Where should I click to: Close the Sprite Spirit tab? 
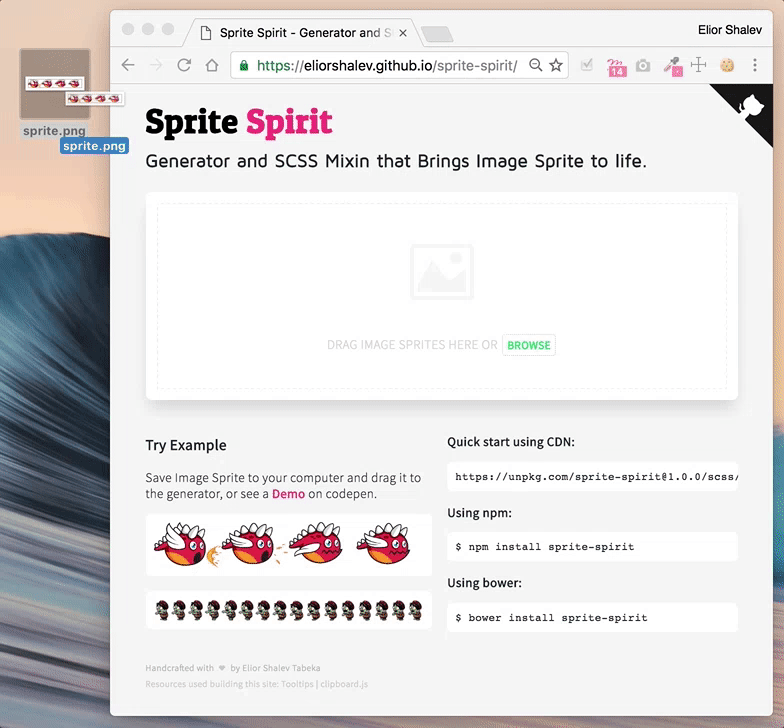pos(403,33)
